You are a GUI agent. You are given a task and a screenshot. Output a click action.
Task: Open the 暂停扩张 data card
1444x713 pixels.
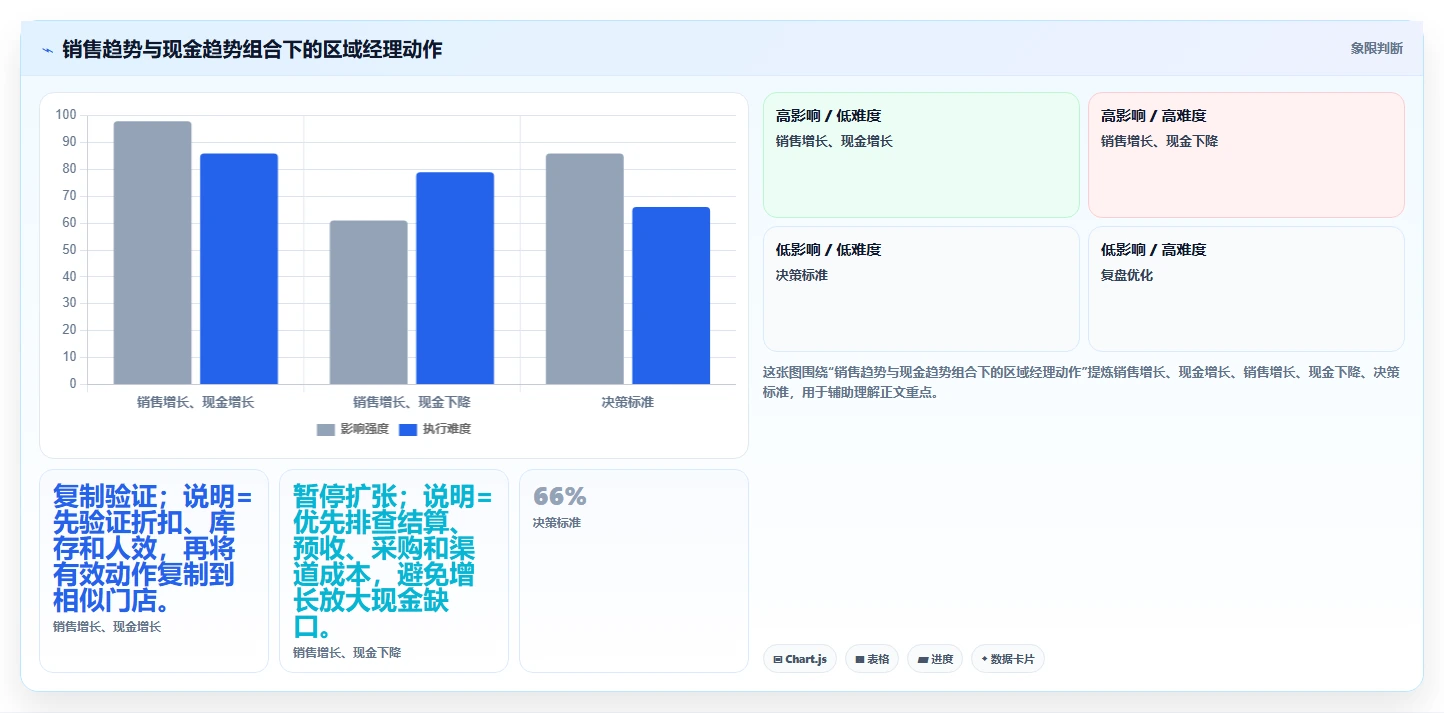coord(394,571)
